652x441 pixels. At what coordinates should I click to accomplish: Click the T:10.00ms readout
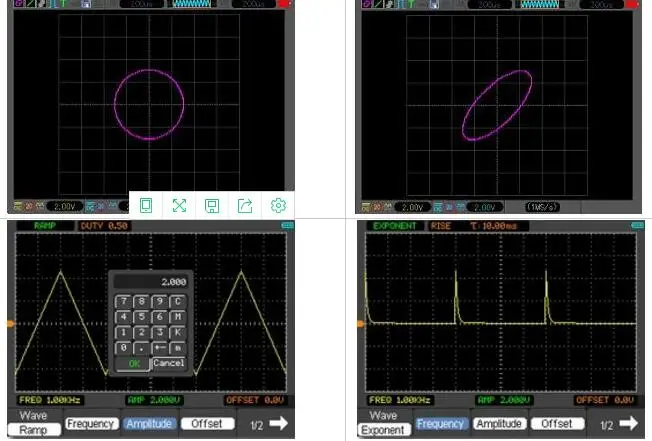click(494, 226)
